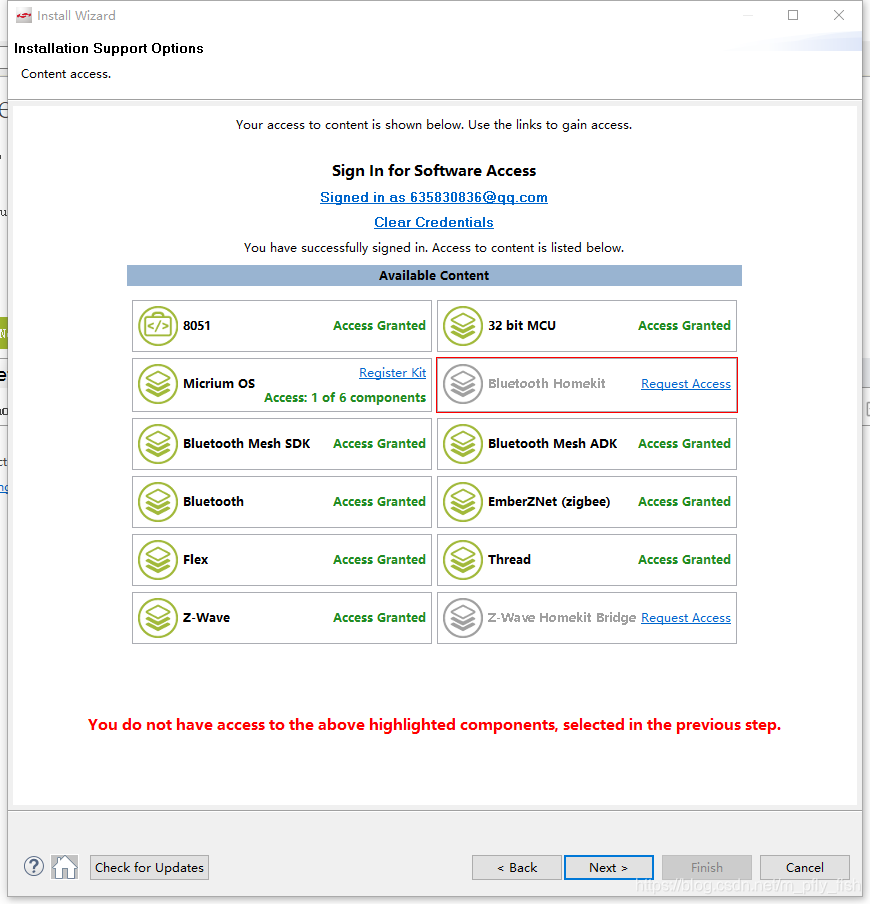Viewport: 870px width, 904px height.
Task: Click the Z-Wave stack icon
Action: click(158, 618)
